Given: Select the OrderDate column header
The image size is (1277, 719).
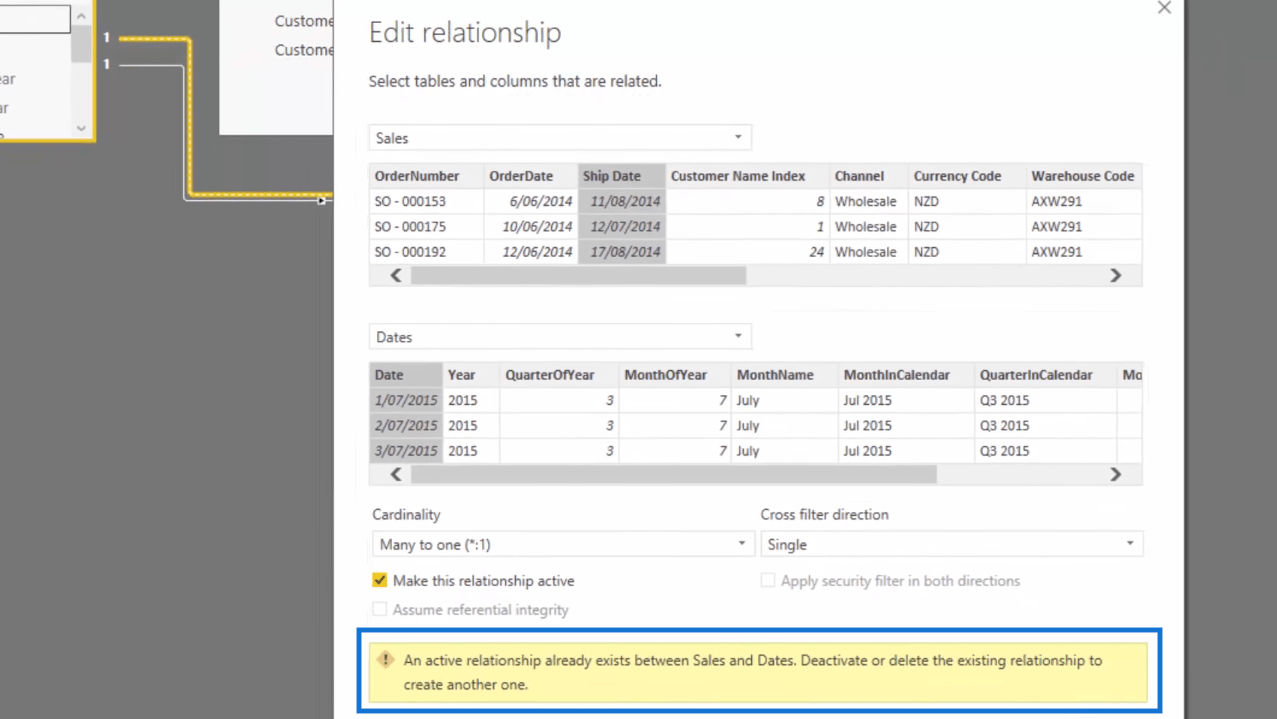Looking at the screenshot, I should coord(531,176).
